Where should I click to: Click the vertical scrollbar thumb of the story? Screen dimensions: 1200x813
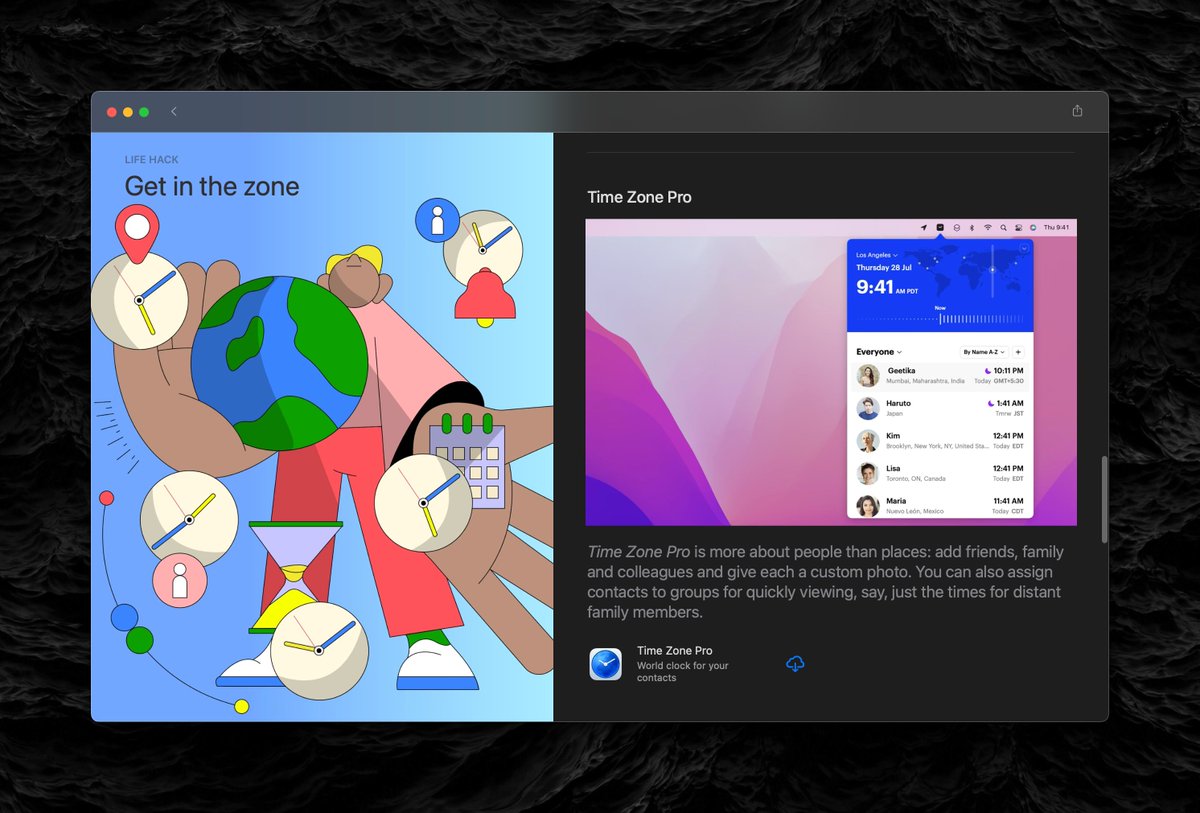1104,500
